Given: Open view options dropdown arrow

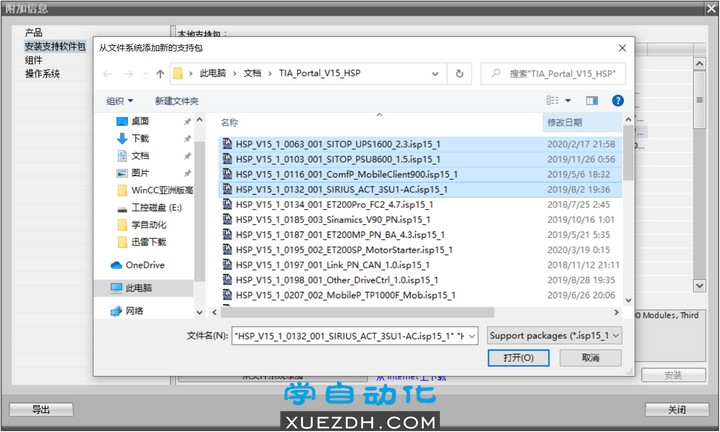Looking at the screenshot, I should coord(568,101).
